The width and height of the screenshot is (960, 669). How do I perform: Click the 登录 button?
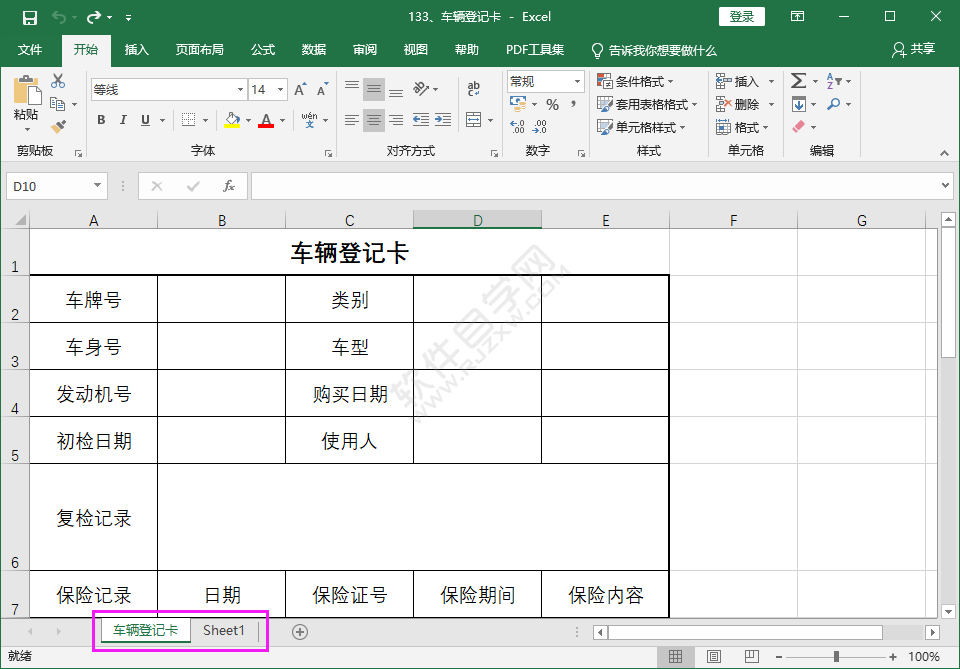point(742,16)
